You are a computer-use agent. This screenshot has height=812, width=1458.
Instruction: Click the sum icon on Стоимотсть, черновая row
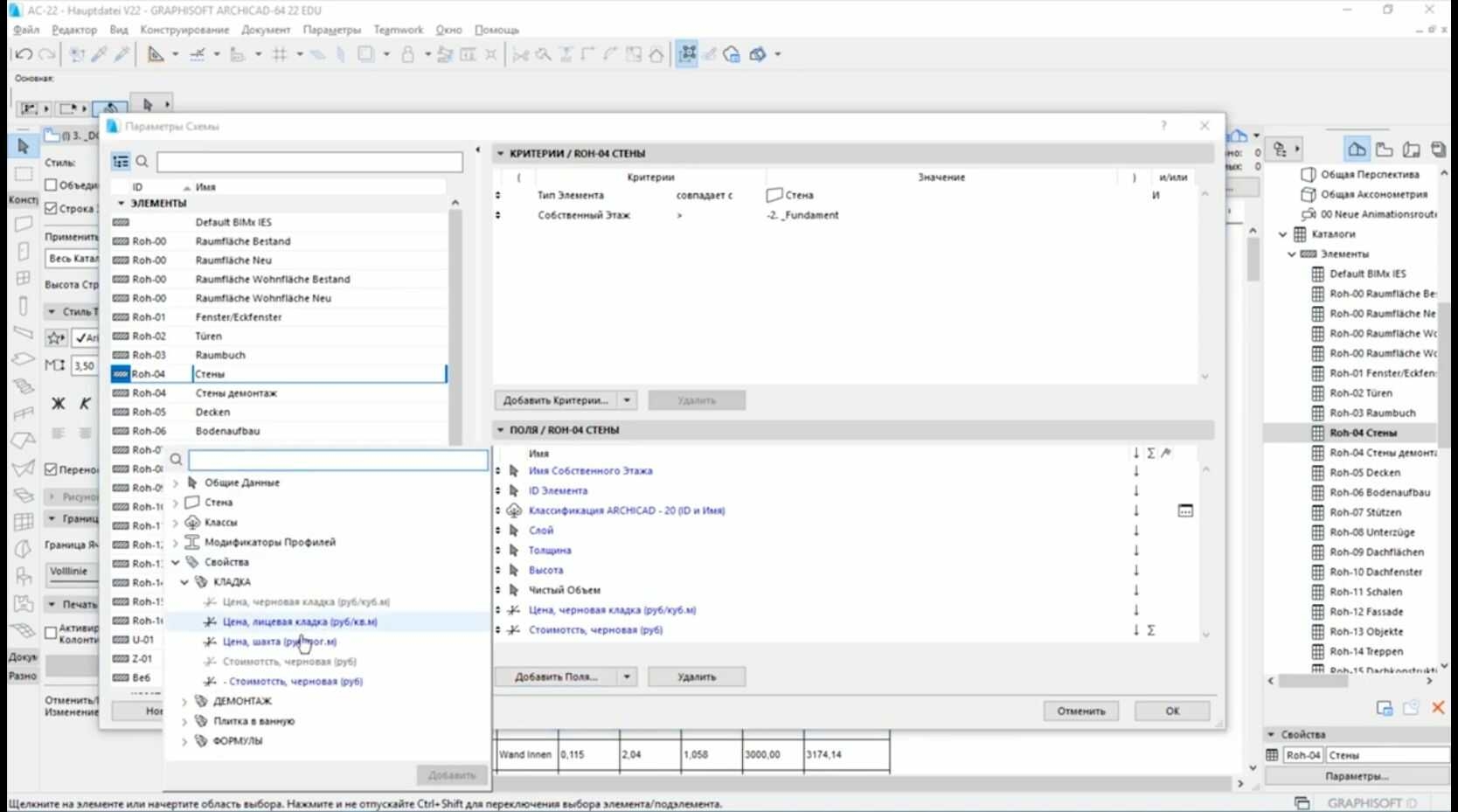coord(1151,630)
